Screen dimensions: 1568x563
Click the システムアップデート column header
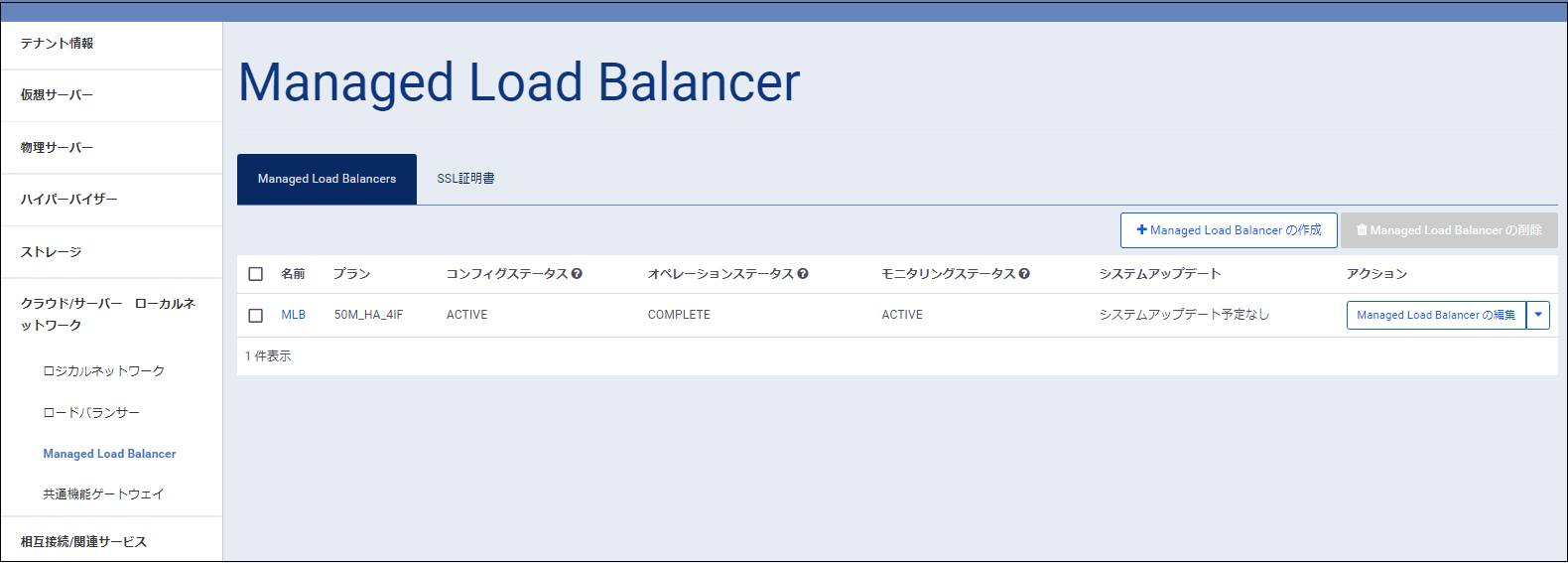coord(1160,274)
